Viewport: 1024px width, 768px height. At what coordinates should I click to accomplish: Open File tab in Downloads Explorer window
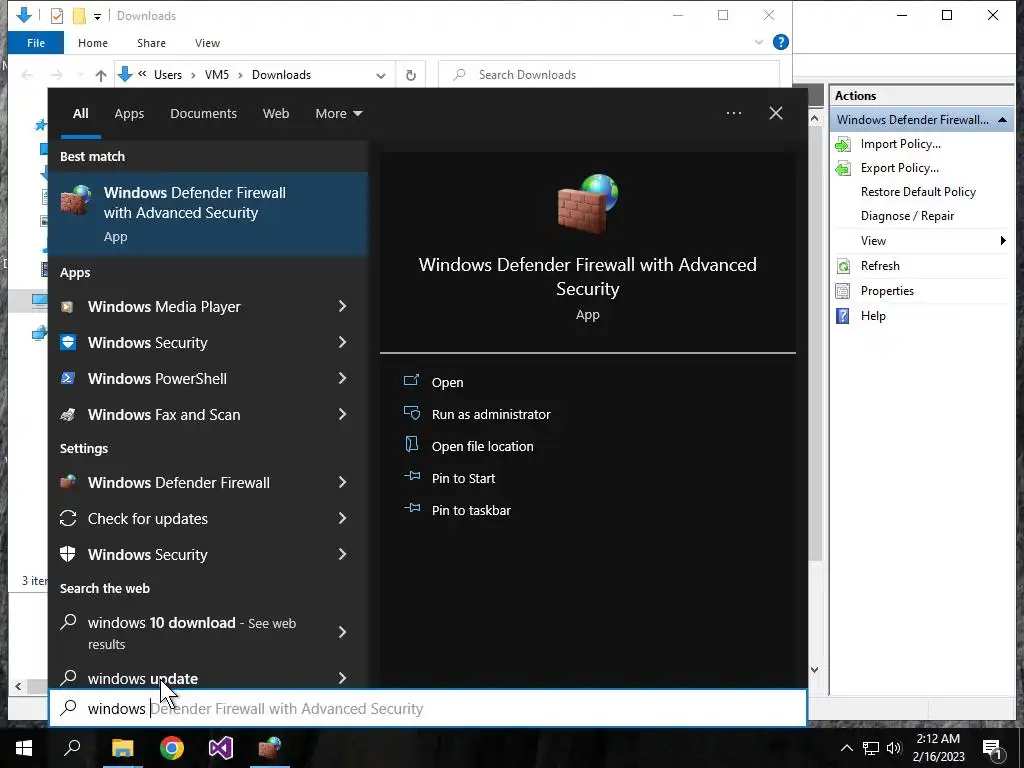point(36,43)
